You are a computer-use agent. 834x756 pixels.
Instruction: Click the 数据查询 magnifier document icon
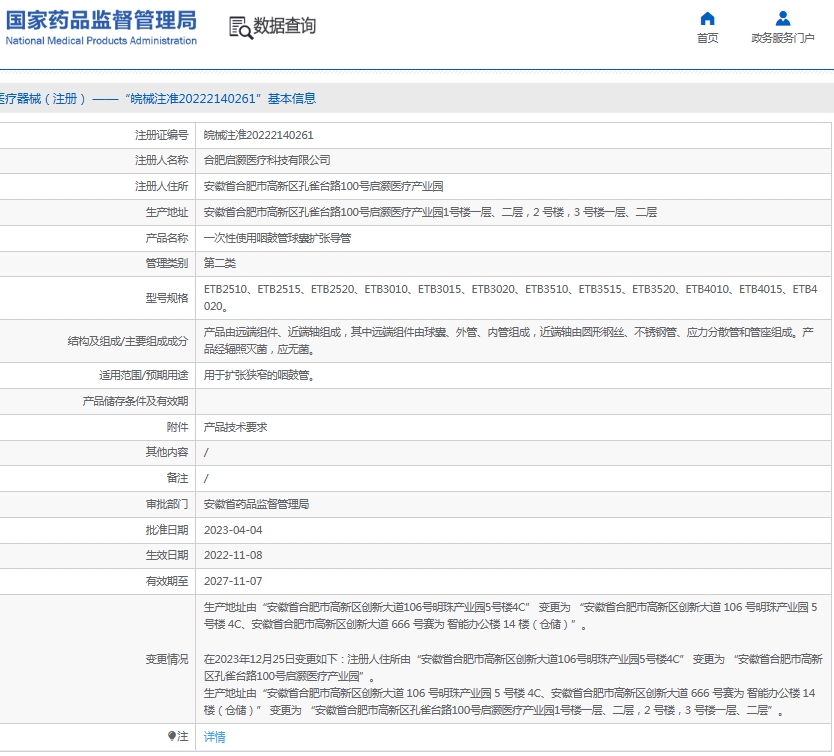[240, 28]
